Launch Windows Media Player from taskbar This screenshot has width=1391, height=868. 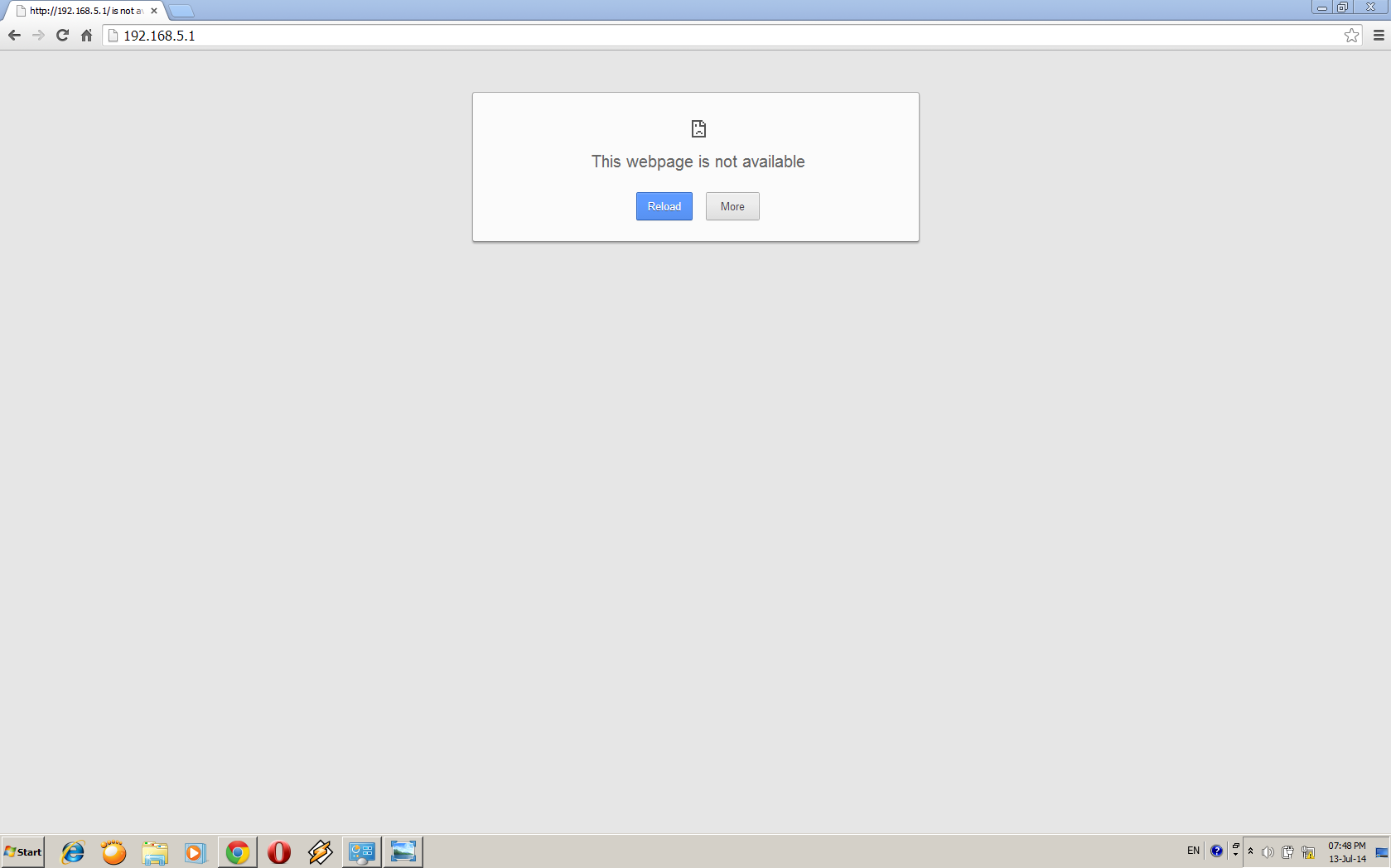click(196, 851)
